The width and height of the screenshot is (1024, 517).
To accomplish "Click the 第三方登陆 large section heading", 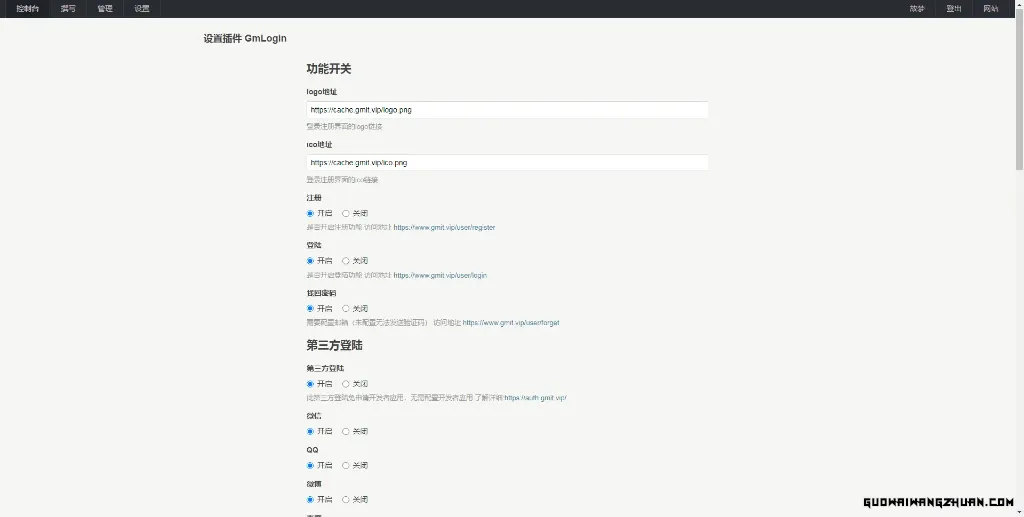I will pyautogui.click(x=334, y=345).
